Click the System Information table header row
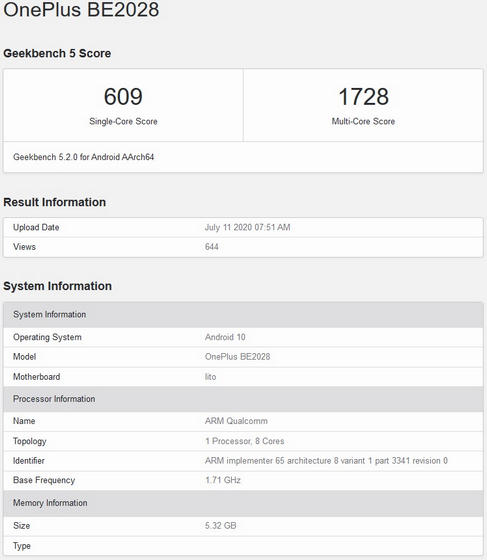Screen dimensions: 487x560 coord(243,315)
